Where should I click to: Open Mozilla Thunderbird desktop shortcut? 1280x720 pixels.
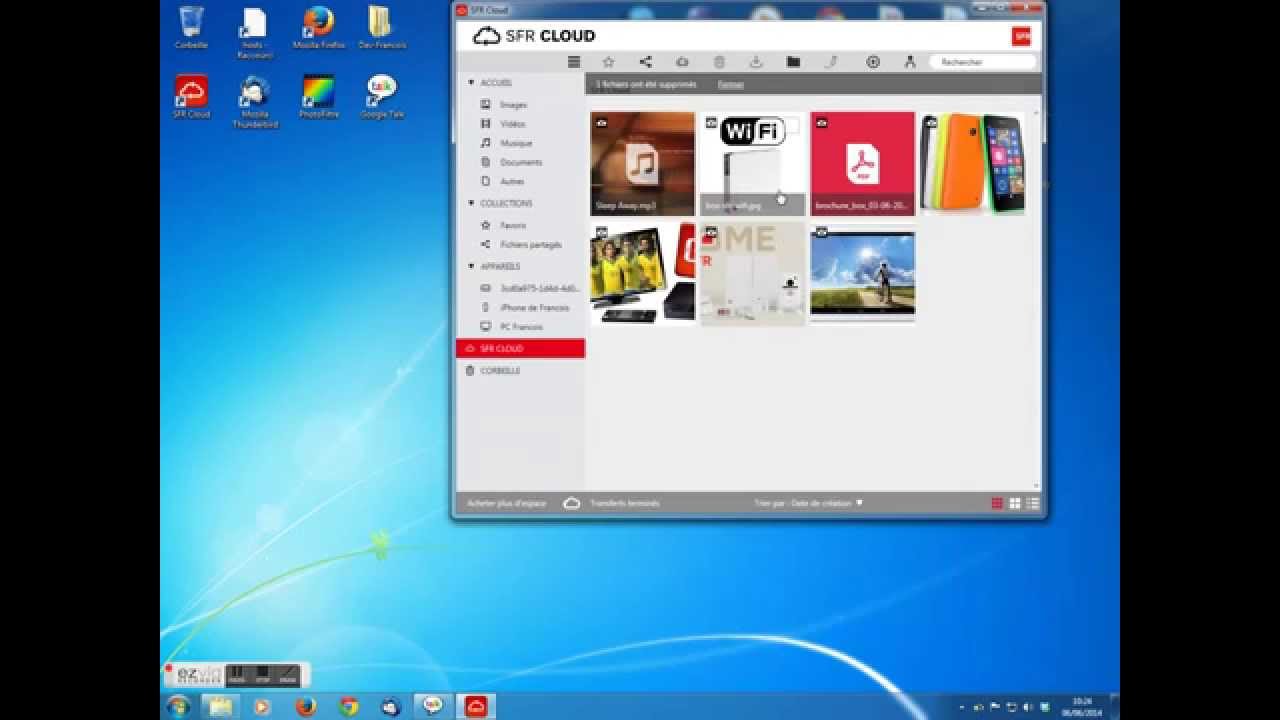click(255, 101)
